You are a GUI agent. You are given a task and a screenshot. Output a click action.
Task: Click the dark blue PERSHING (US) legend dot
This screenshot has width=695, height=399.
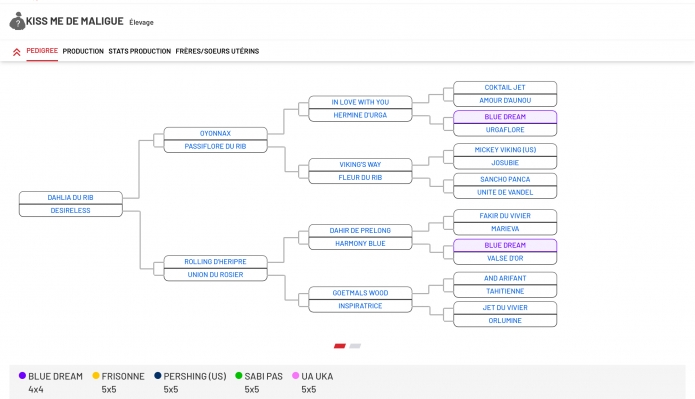(x=158, y=376)
